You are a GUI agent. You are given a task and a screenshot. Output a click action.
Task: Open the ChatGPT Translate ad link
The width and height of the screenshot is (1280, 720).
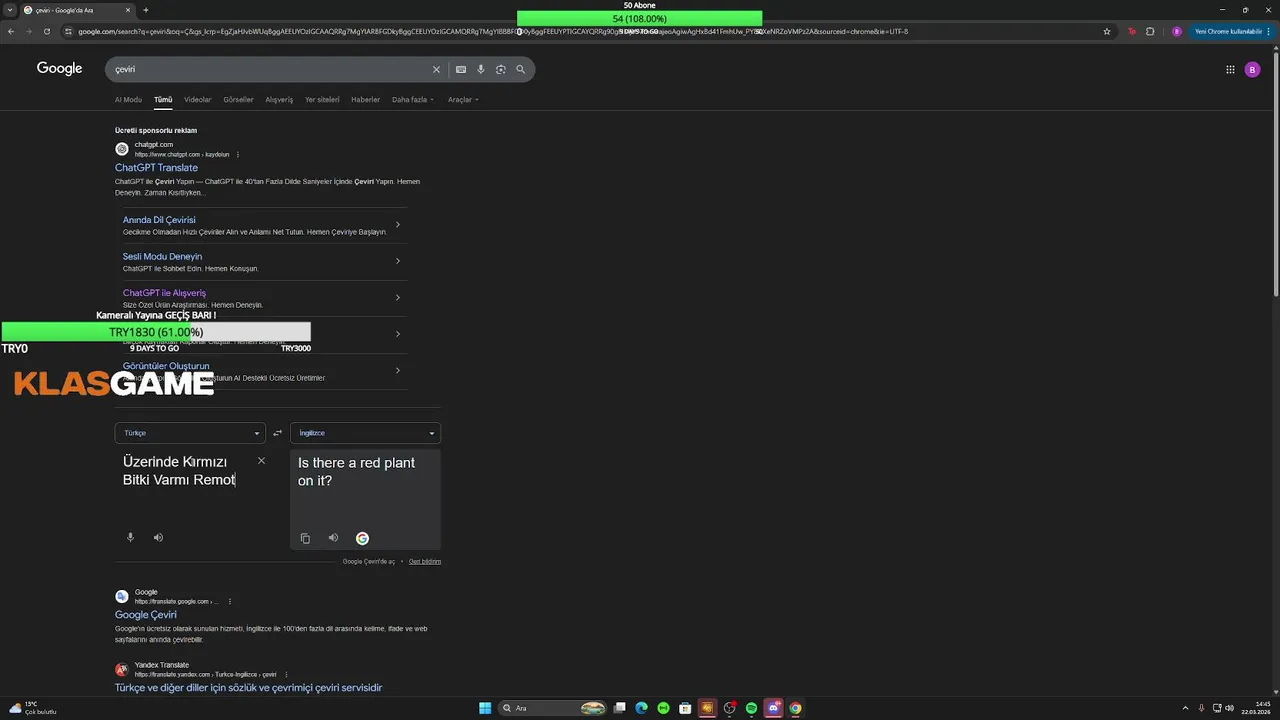click(x=156, y=168)
